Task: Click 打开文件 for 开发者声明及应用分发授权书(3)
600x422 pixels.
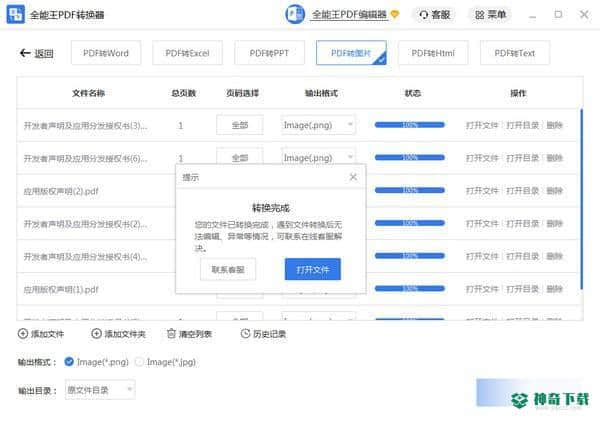Action: coord(482,125)
